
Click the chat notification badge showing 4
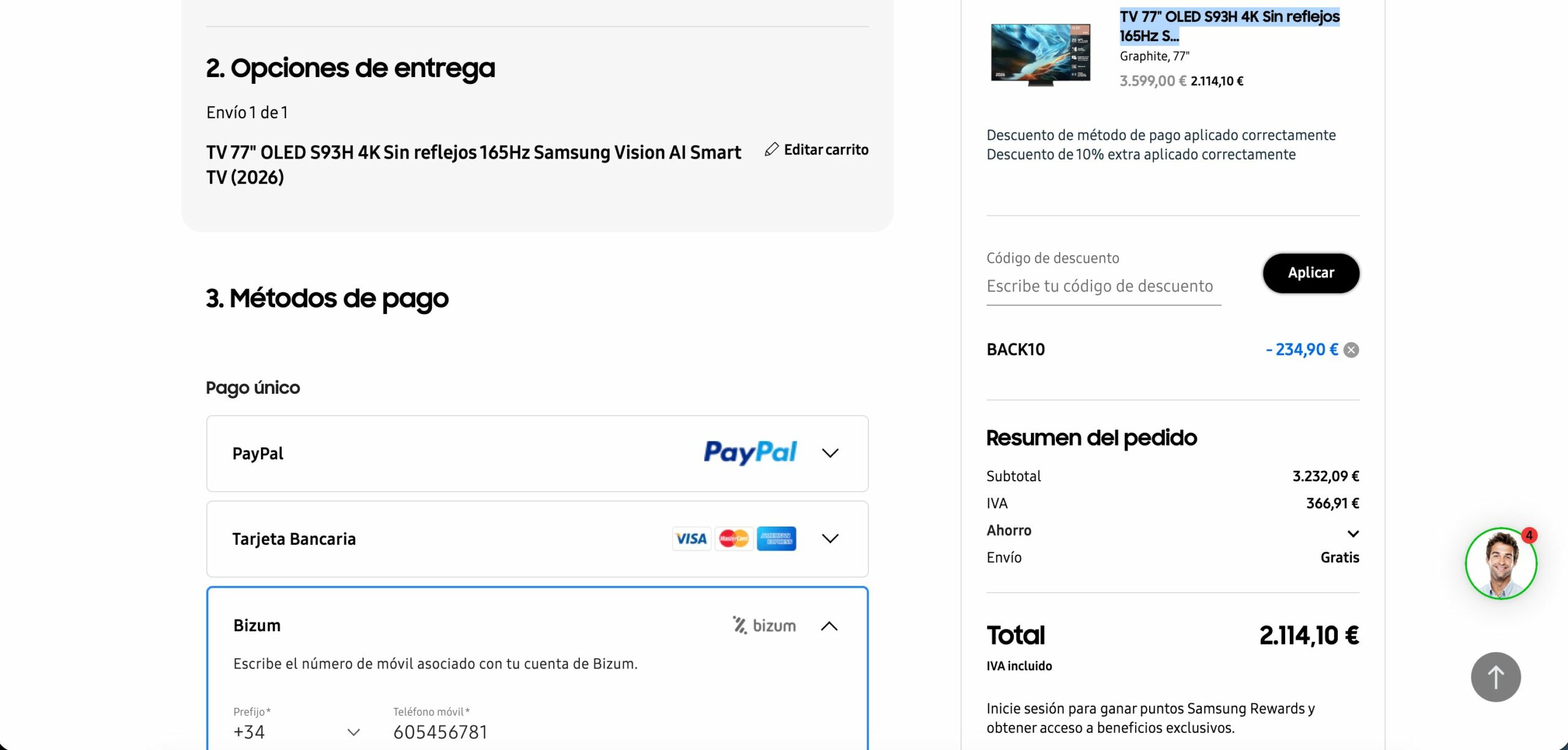(x=1529, y=536)
